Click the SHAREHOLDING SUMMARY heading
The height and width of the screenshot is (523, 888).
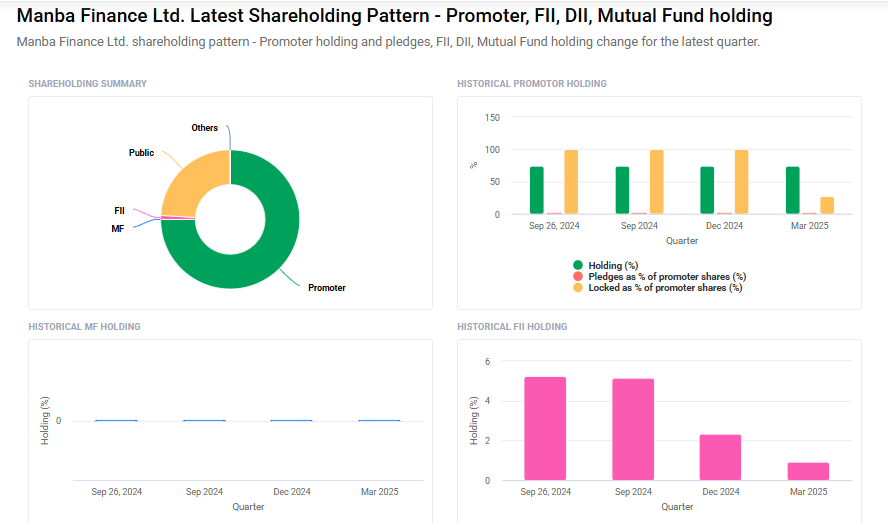[87, 84]
